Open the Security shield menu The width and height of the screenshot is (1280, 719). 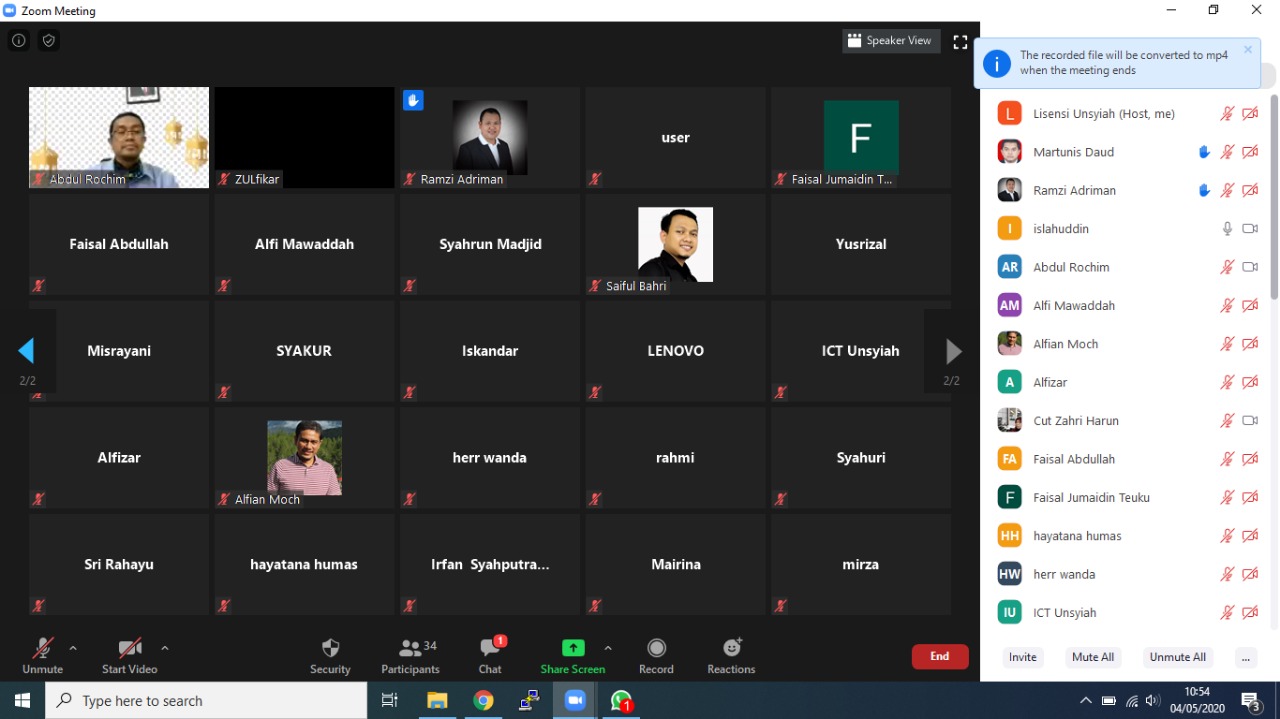(330, 649)
